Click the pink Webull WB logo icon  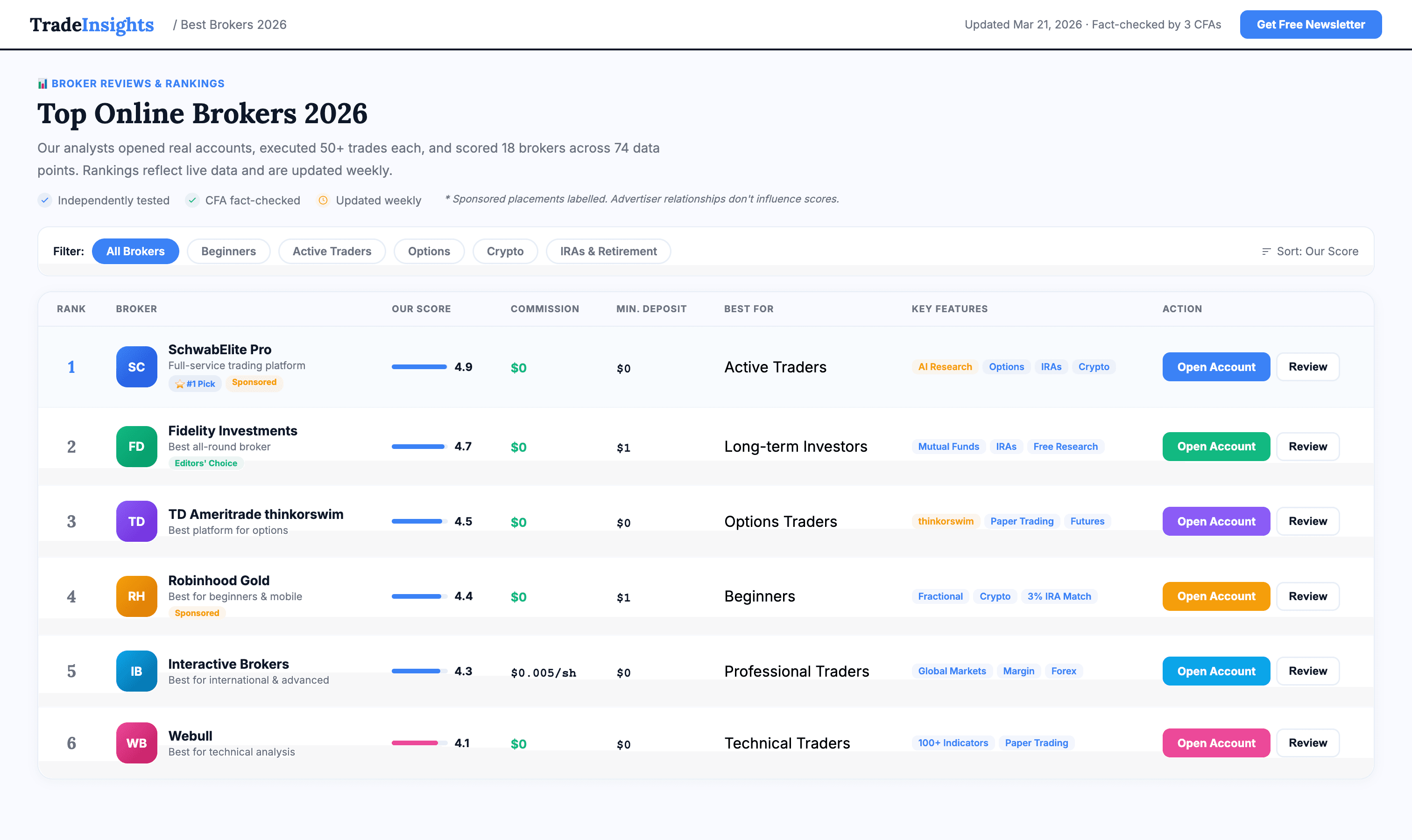pyautogui.click(x=136, y=742)
